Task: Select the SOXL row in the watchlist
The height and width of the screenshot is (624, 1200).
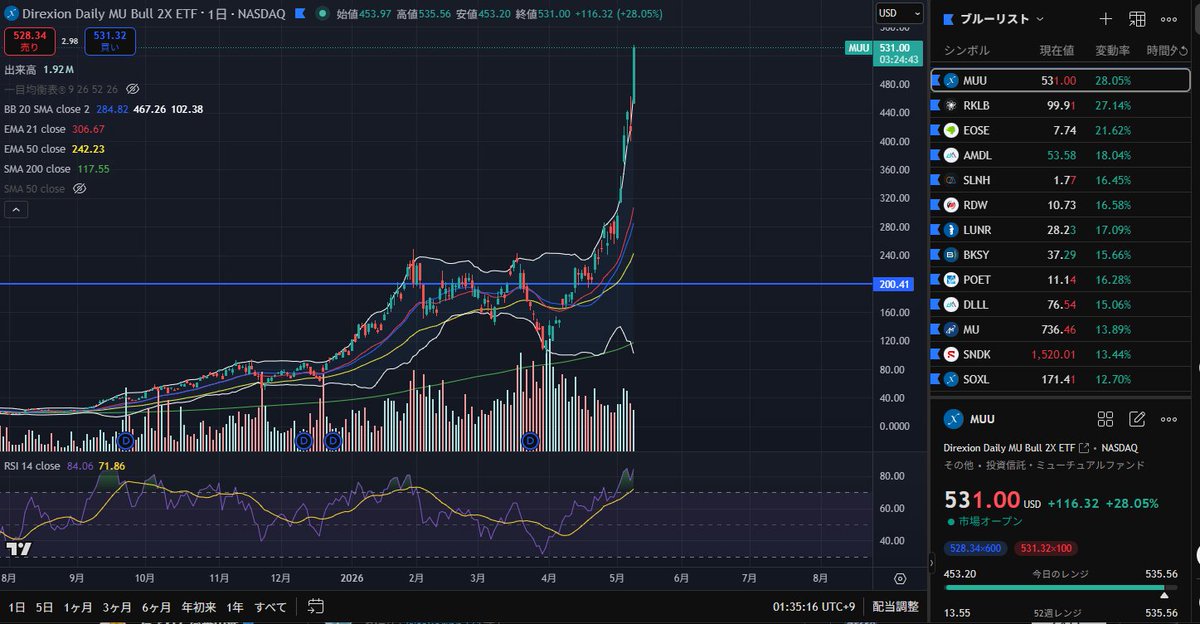Action: click(x=1060, y=379)
